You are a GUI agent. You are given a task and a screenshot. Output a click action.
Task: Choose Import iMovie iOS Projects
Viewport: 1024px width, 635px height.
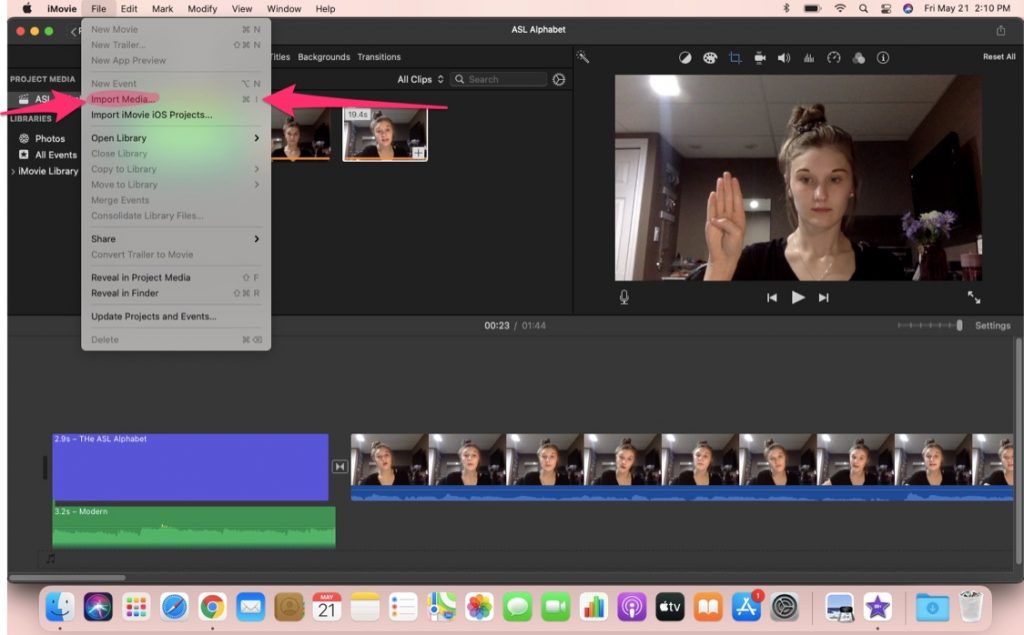tap(175, 114)
